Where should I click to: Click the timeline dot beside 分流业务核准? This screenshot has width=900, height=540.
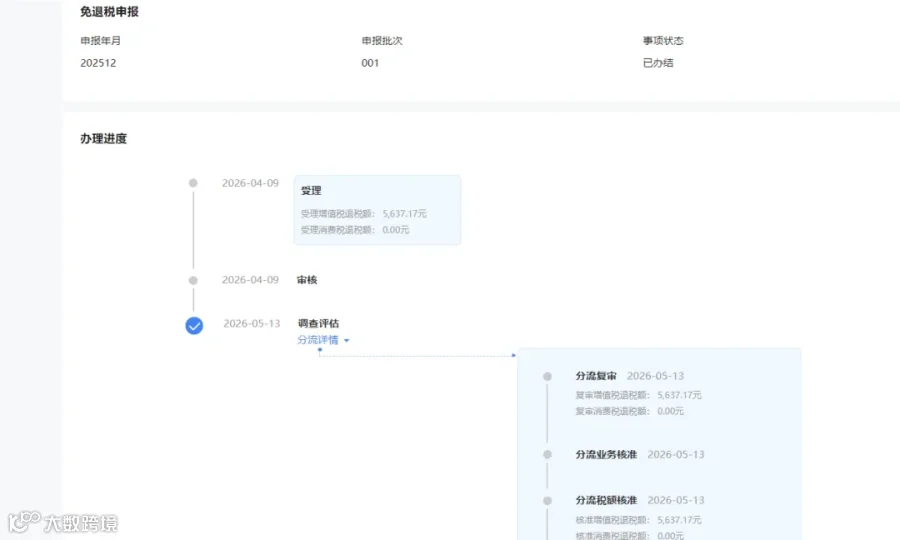click(x=548, y=454)
